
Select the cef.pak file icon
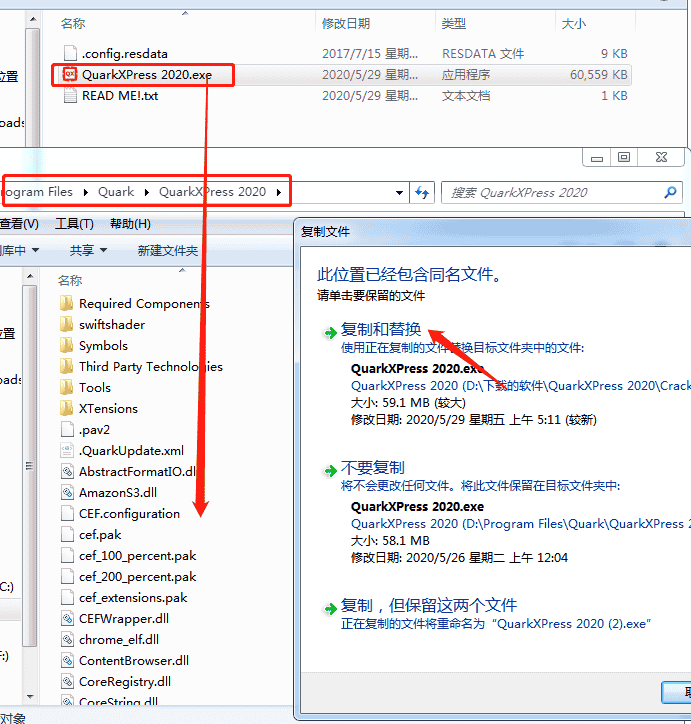click(x=67, y=534)
